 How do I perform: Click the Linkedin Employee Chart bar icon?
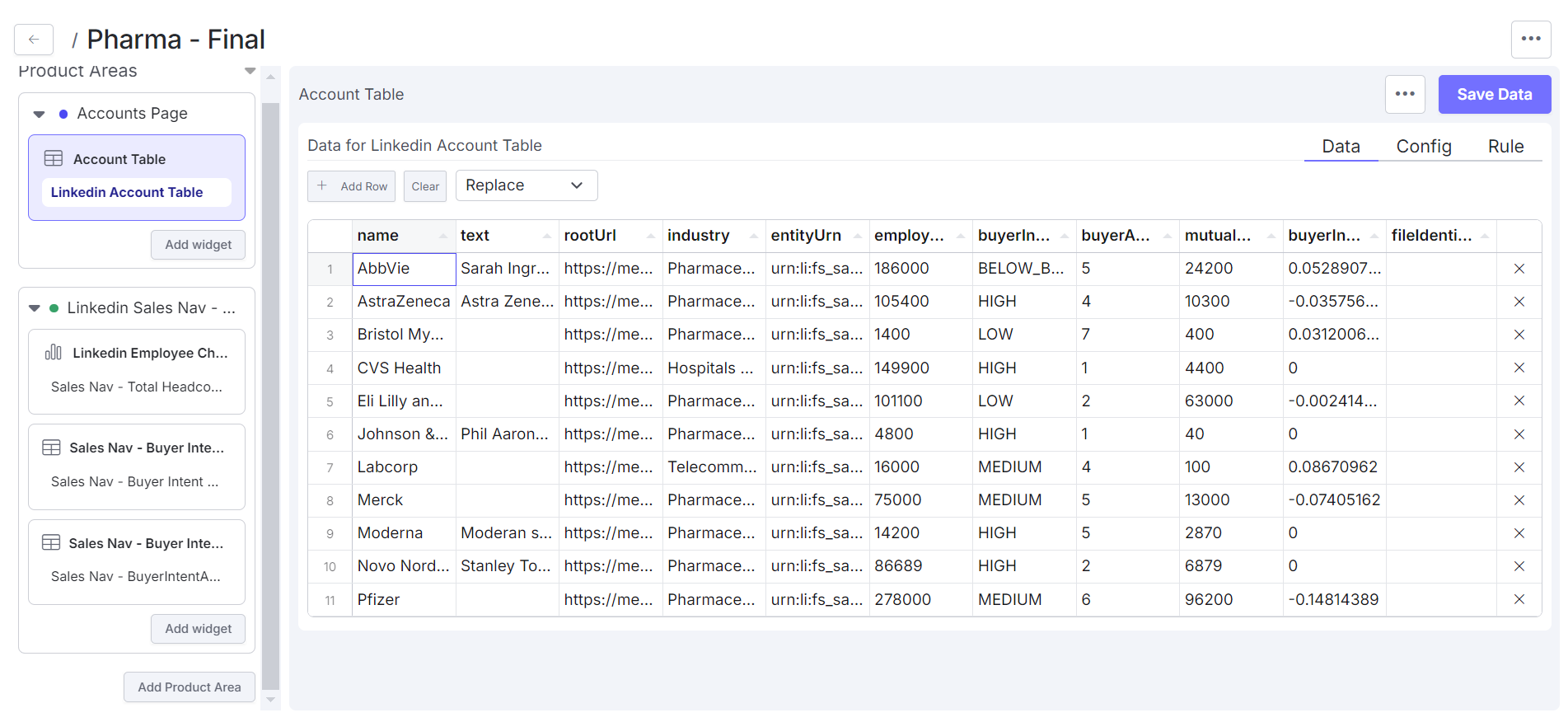[54, 353]
